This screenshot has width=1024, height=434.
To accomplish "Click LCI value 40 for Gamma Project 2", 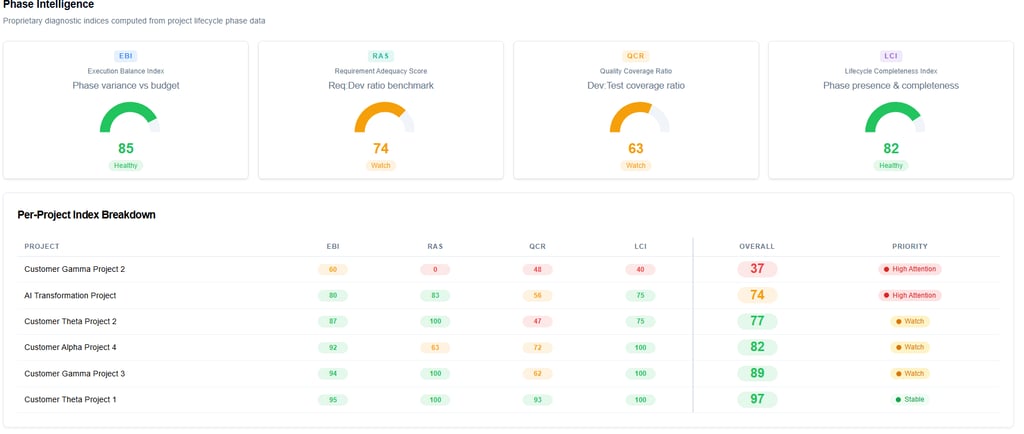I will coord(640,270).
